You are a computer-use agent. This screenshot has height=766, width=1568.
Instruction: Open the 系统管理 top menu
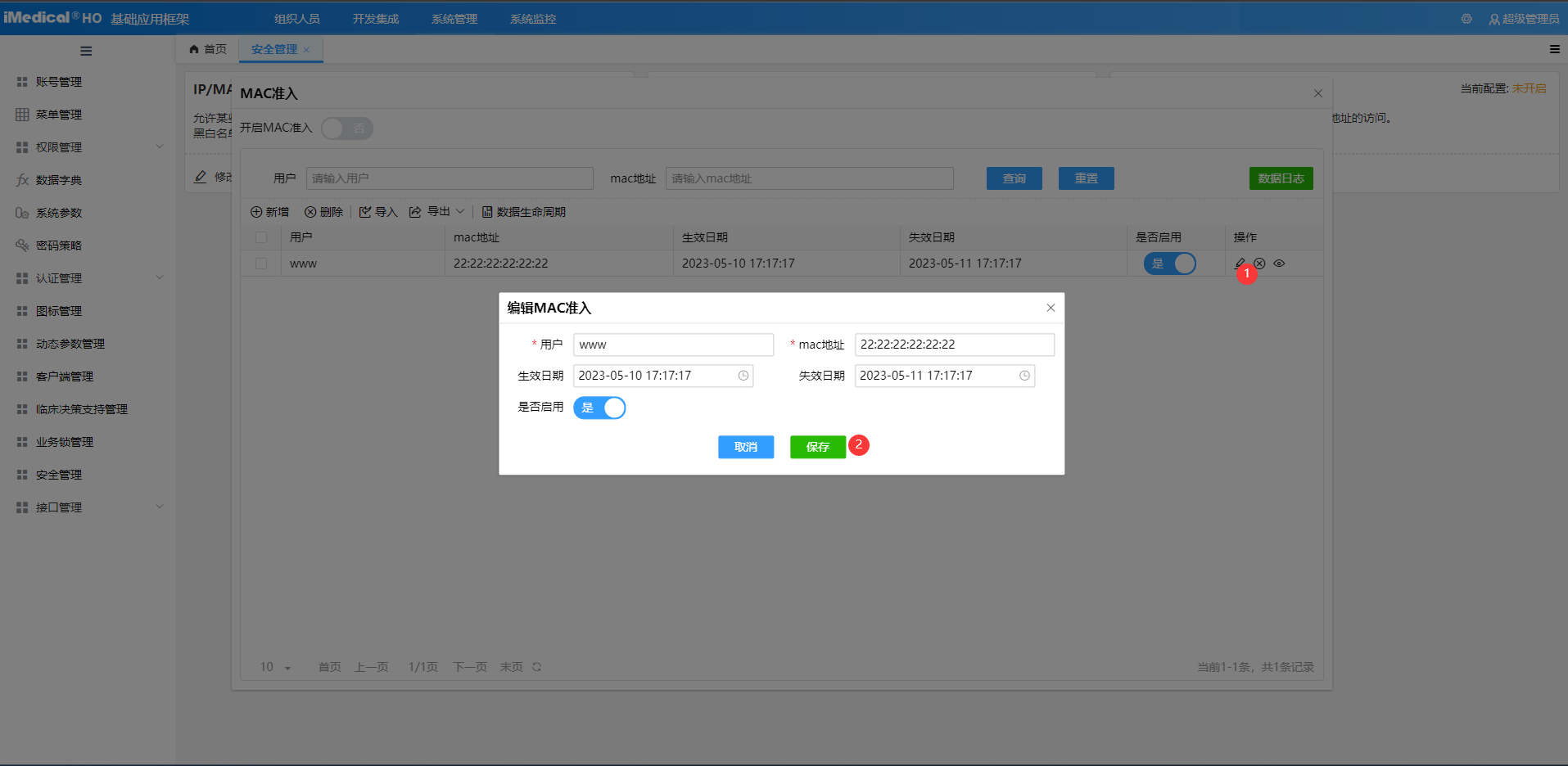pyautogui.click(x=454, y=19)
